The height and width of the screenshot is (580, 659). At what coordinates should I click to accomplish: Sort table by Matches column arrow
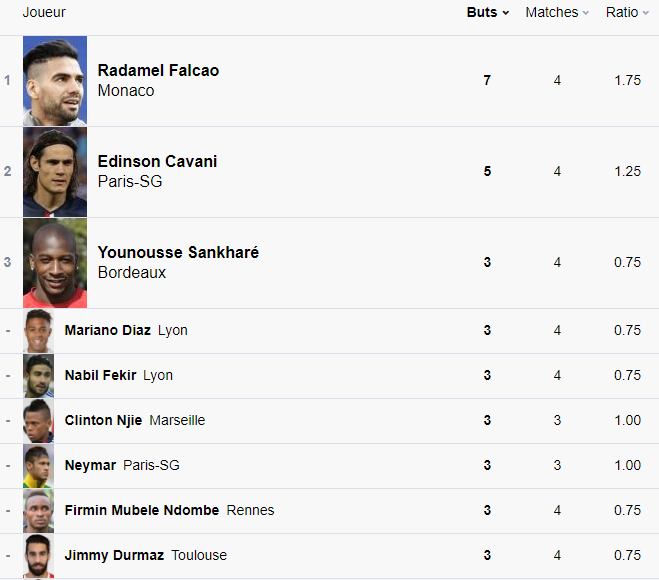click(586, 13)
